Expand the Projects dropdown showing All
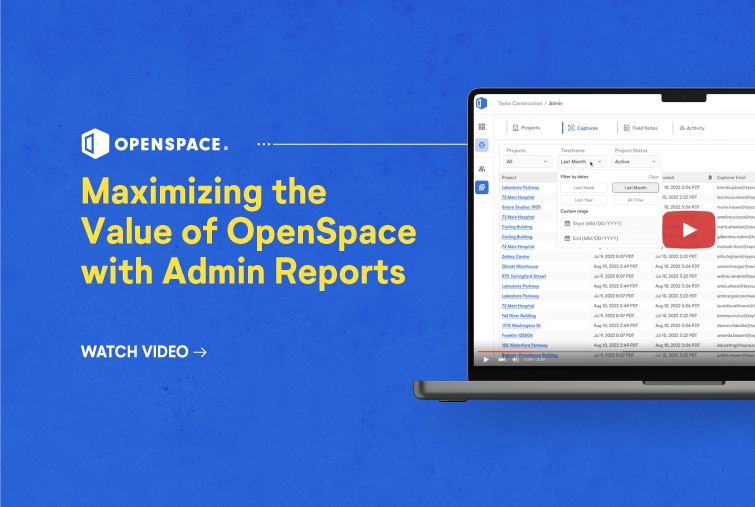 click(x=527, y=161)
